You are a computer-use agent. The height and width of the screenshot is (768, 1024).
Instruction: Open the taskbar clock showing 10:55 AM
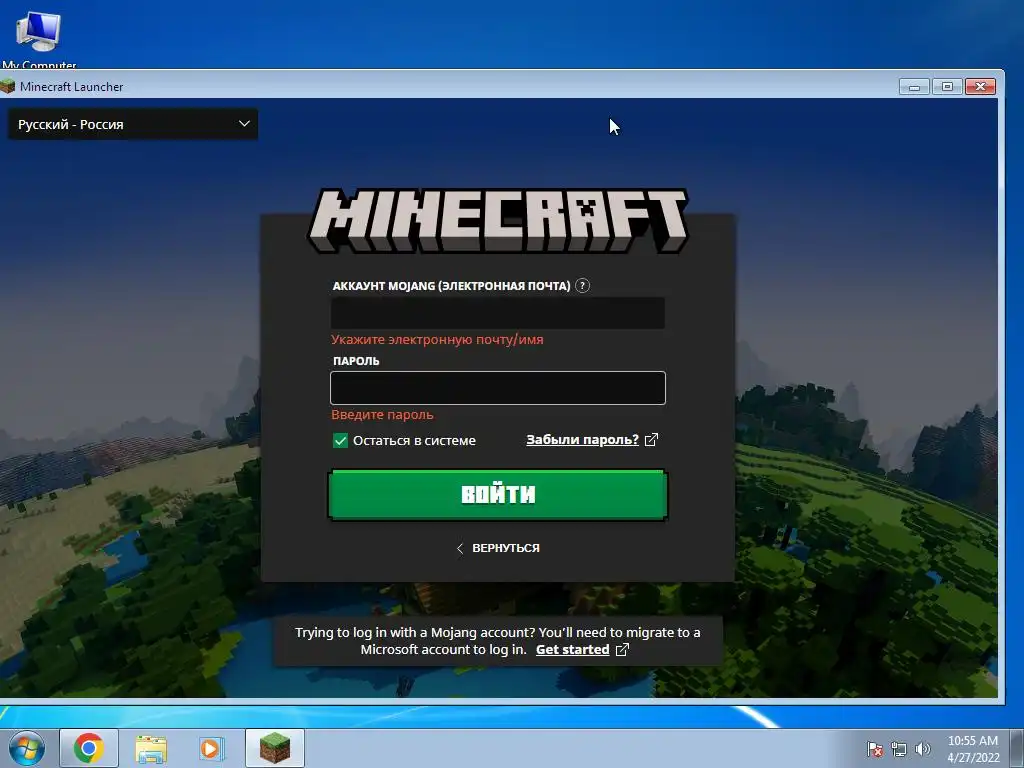pos(973,749)
